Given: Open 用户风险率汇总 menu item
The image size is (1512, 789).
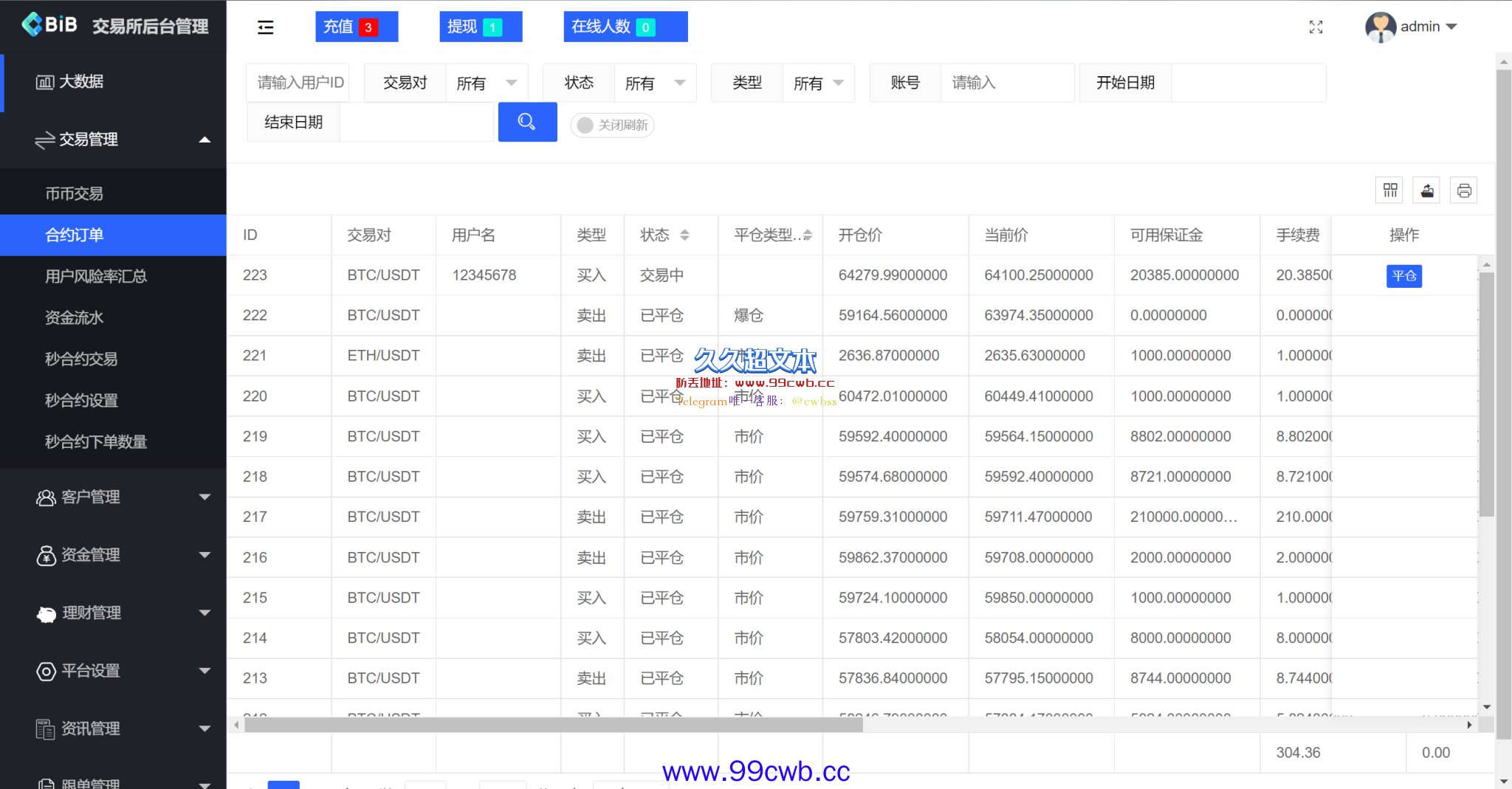Looking at the screenshot, I should [x=113, y=277].
